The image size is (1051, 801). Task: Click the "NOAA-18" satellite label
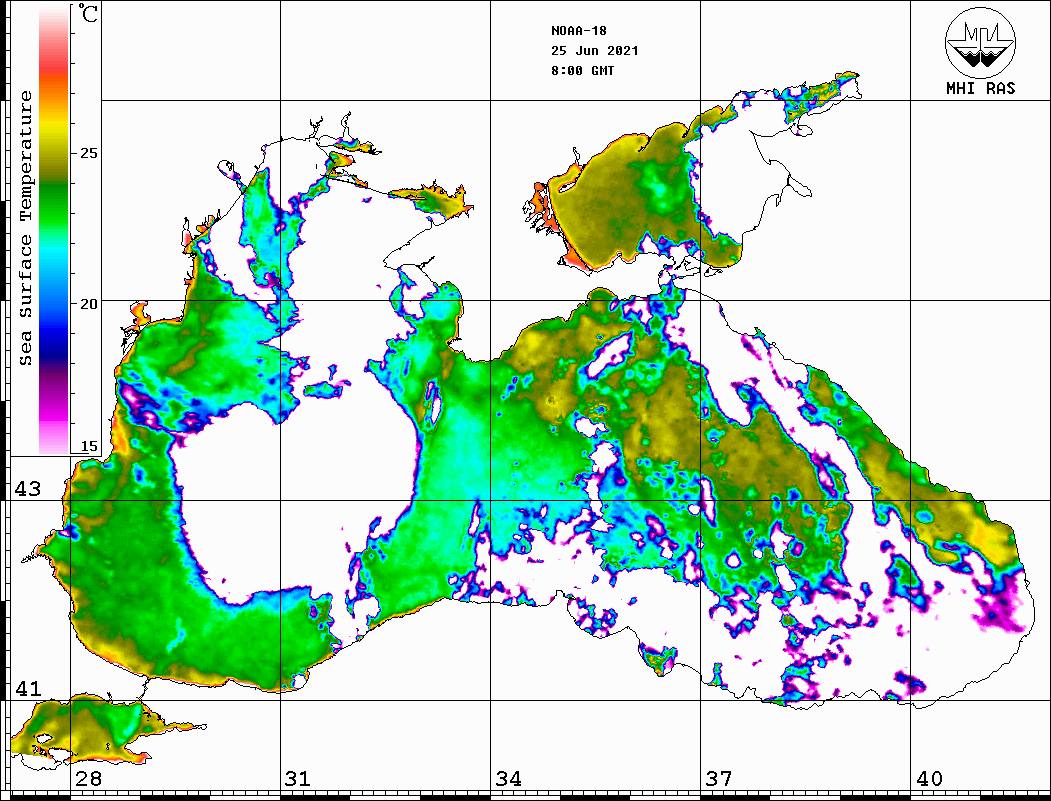pyautogui.click(x=578, y=31)
